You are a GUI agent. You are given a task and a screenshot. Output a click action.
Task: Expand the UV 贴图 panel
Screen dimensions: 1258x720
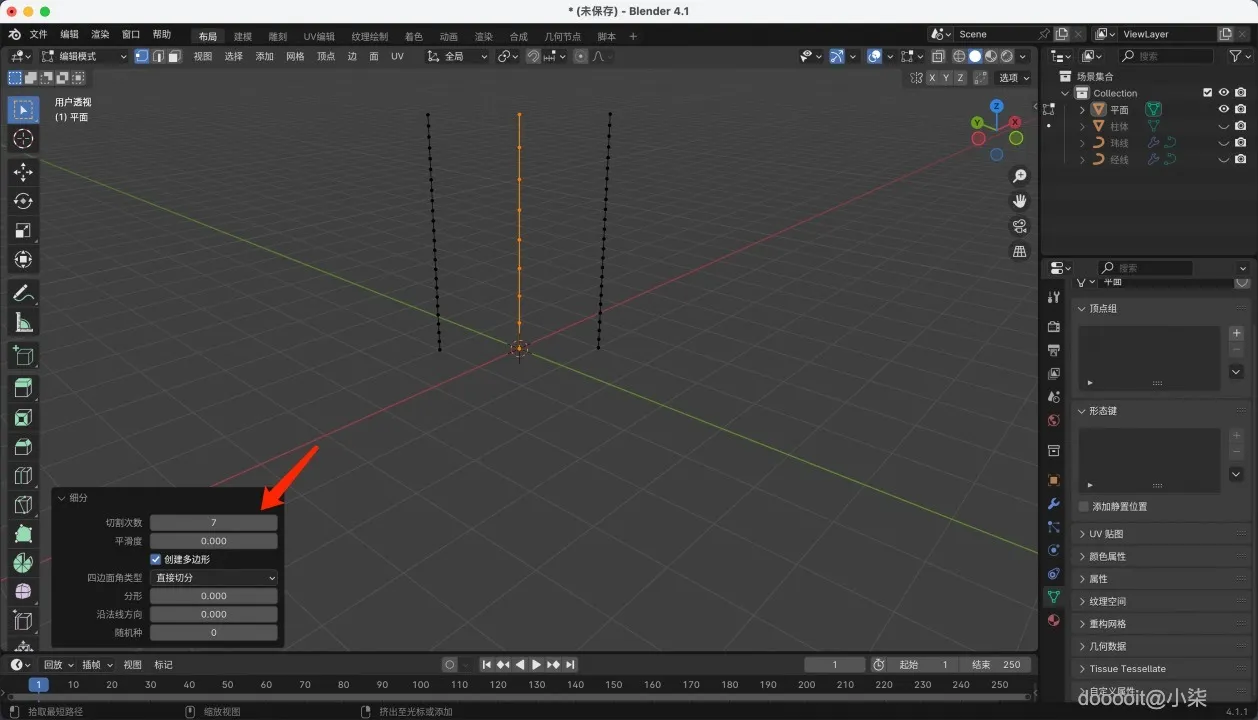(x=1106, y=534)
